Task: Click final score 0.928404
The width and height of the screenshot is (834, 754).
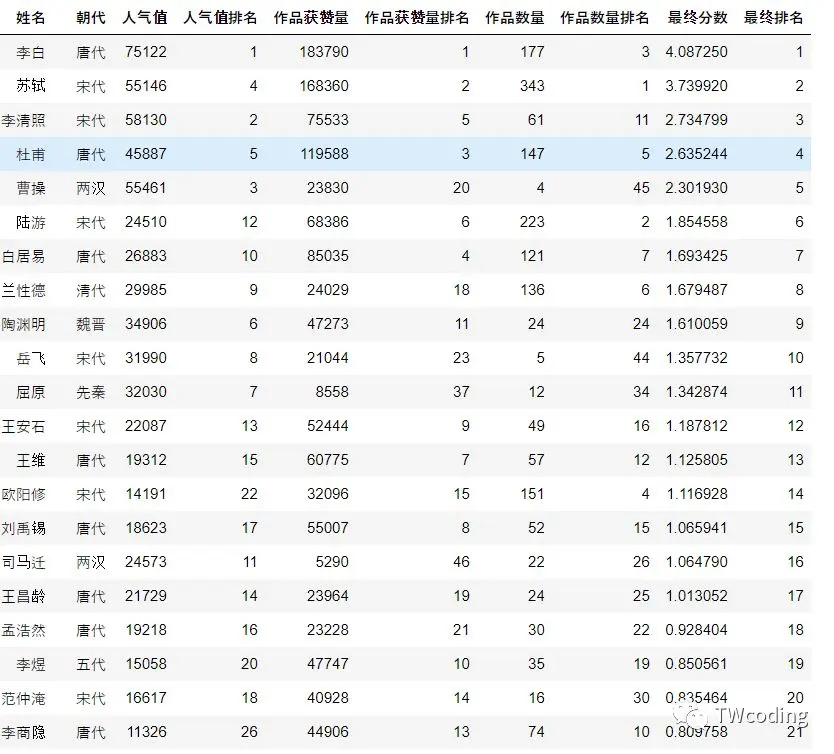Action: 696,631
